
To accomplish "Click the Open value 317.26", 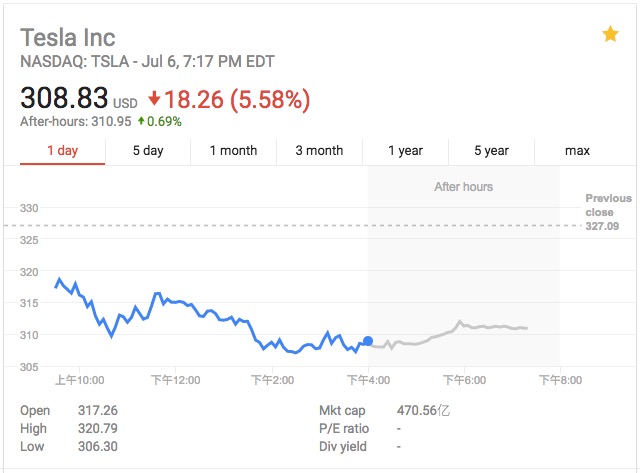I will click(98, 410).
